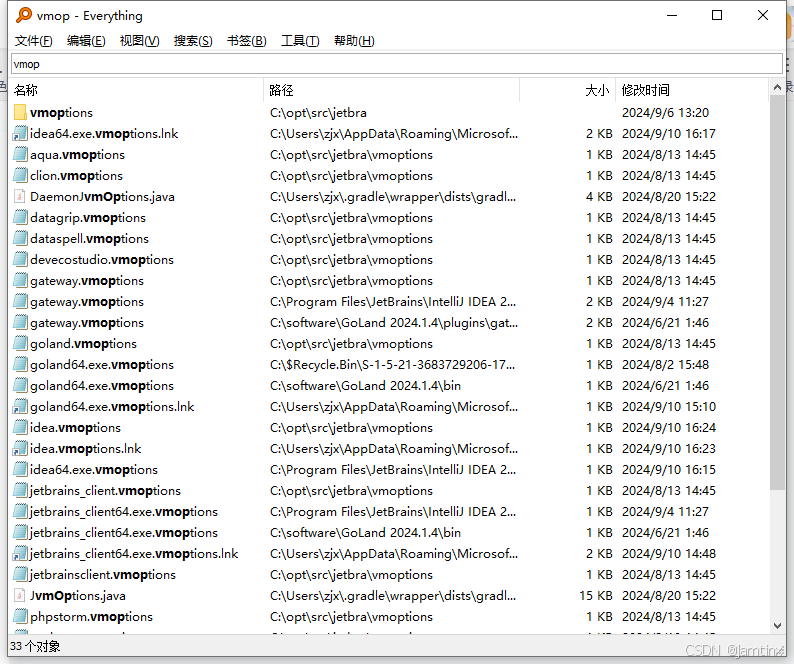Click the aqua.vmoptions file icon
Image resolution: width=794 pixels, height=664 pixels.
pos(20,154)
